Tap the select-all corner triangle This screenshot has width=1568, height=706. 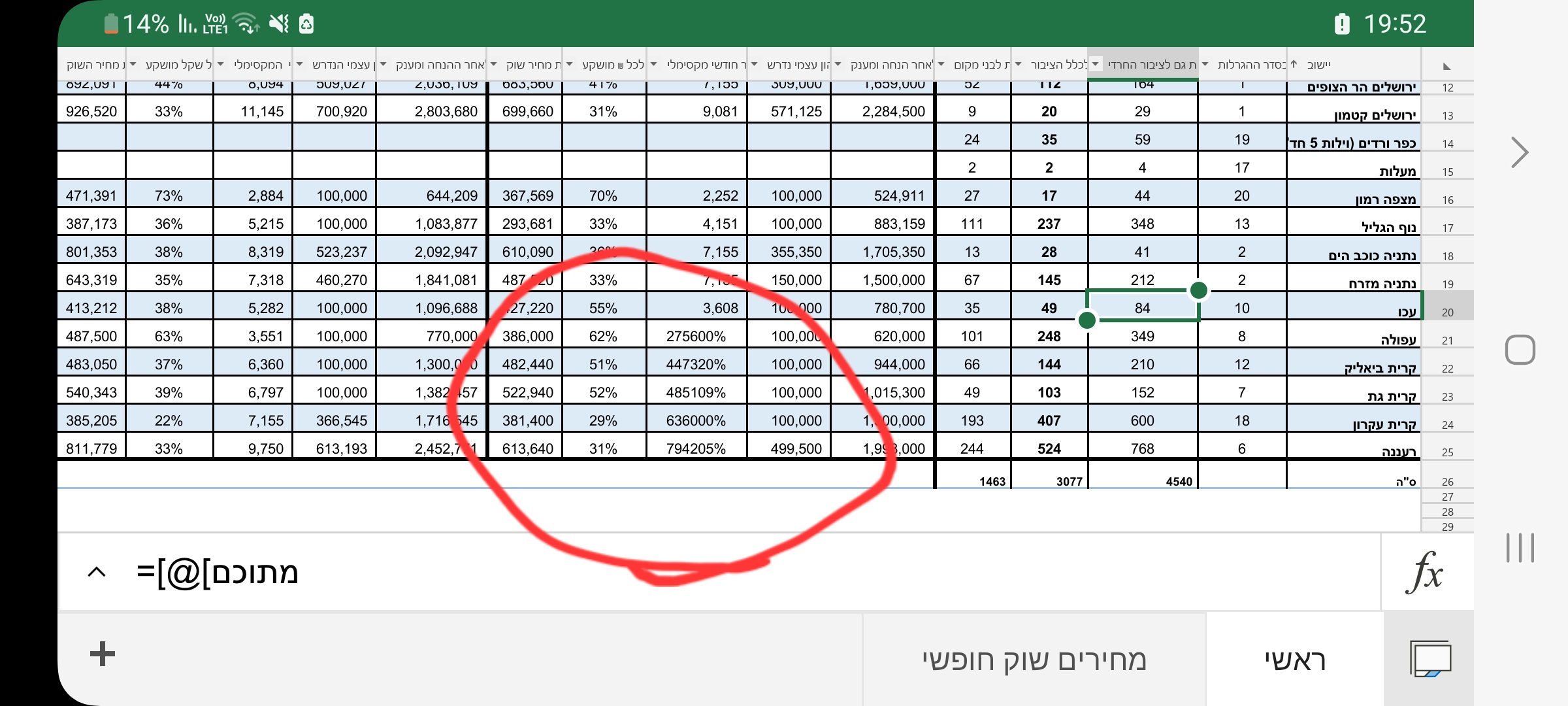point(1446,66)
